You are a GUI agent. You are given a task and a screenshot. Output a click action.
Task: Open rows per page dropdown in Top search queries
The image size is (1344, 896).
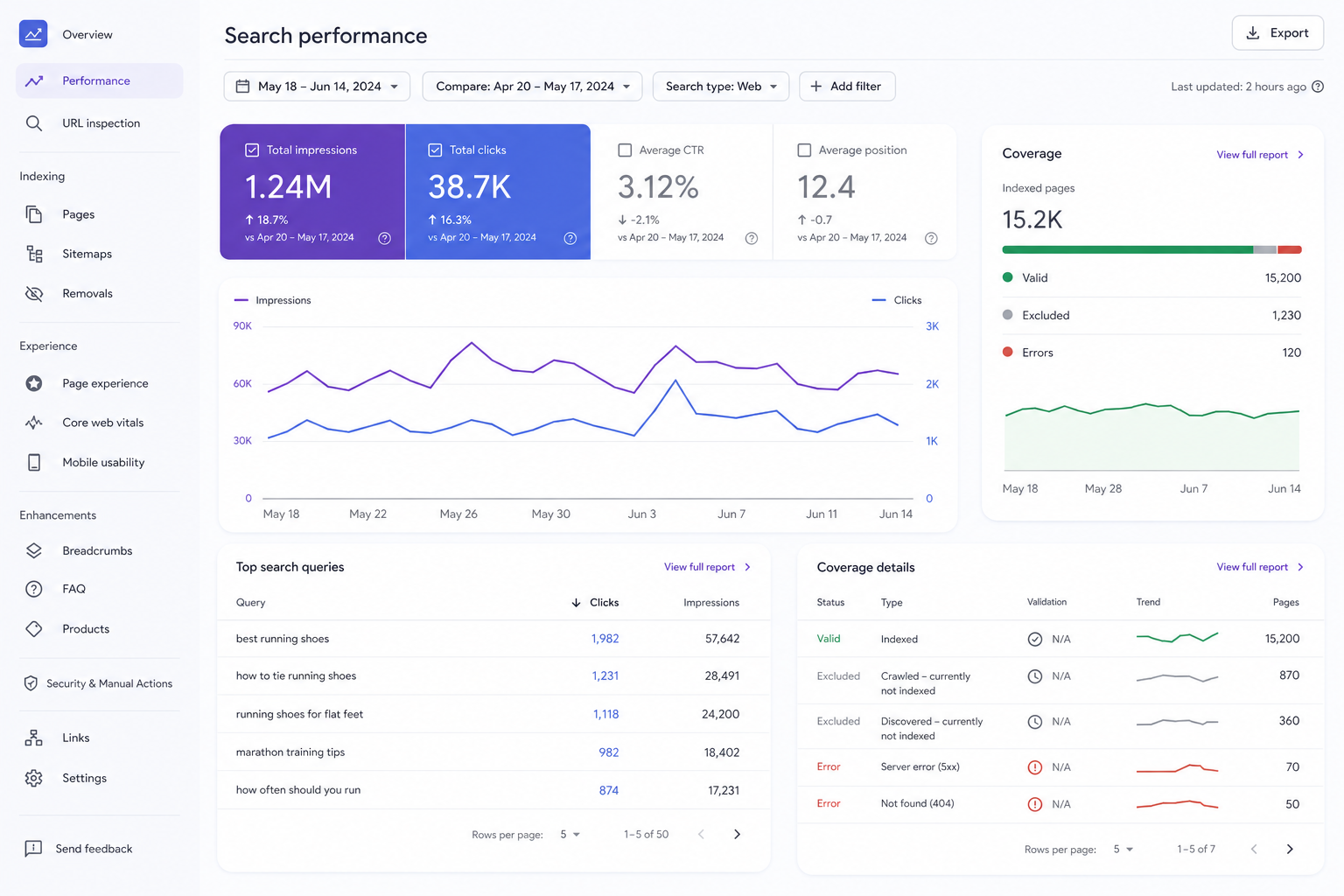click(570, 835)
